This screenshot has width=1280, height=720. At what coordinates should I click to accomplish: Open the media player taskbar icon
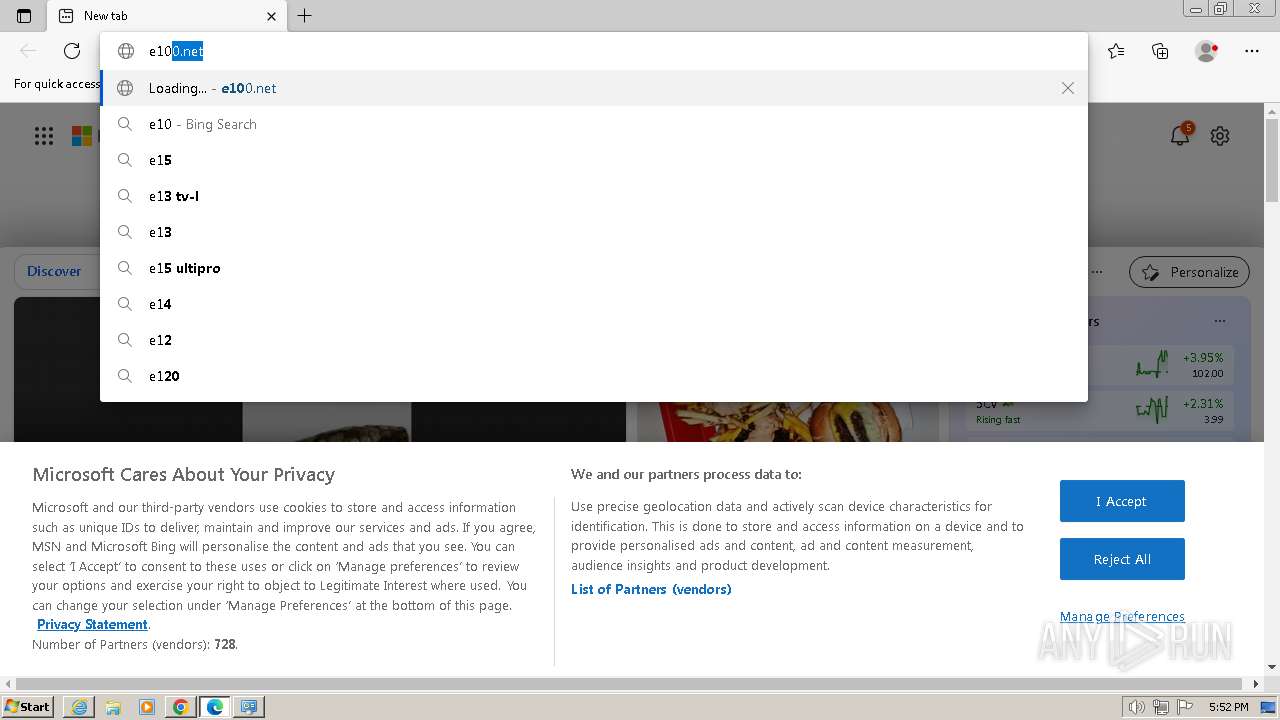147,707
